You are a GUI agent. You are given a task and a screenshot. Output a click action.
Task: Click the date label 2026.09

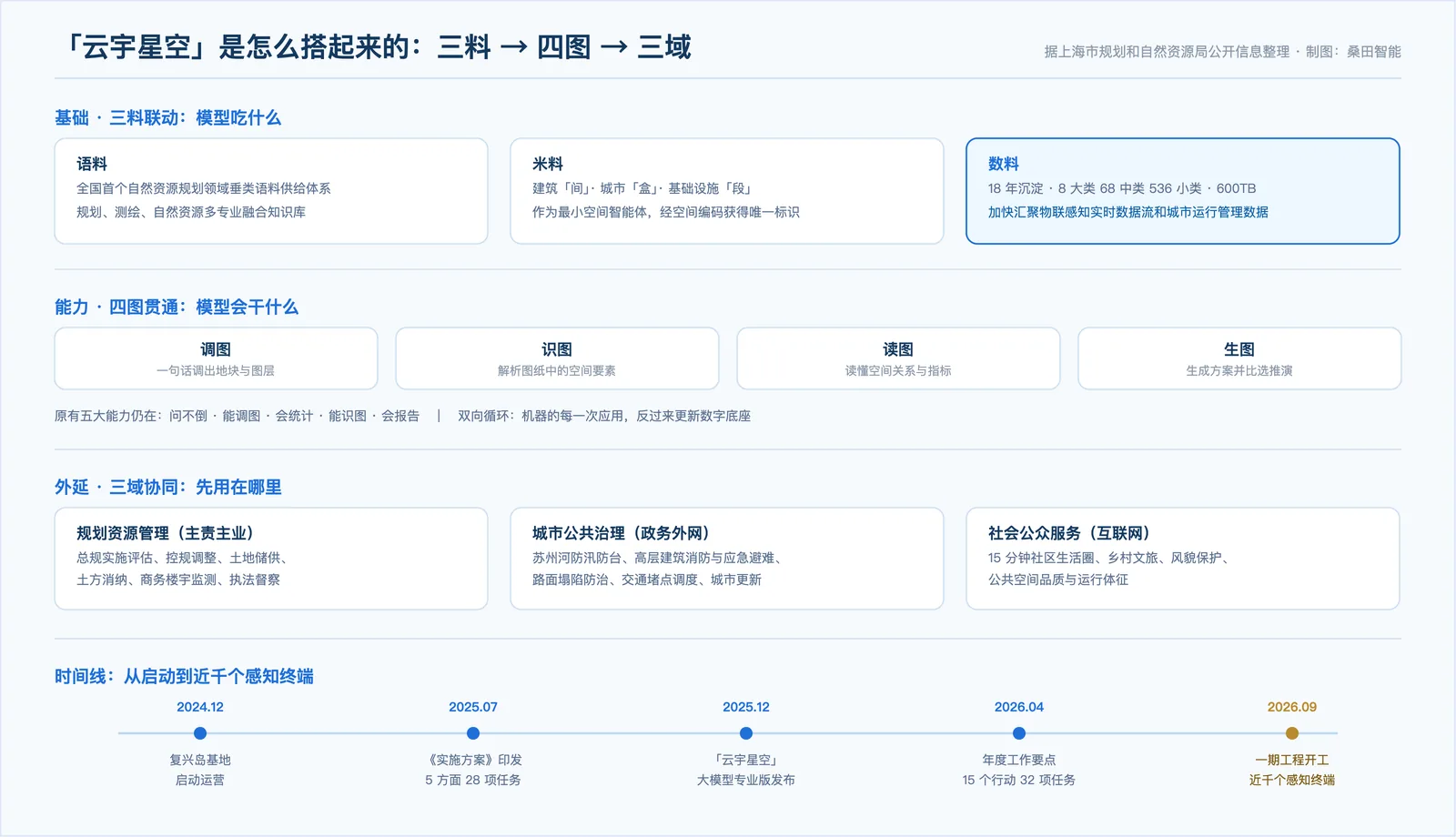point(1292,707)
